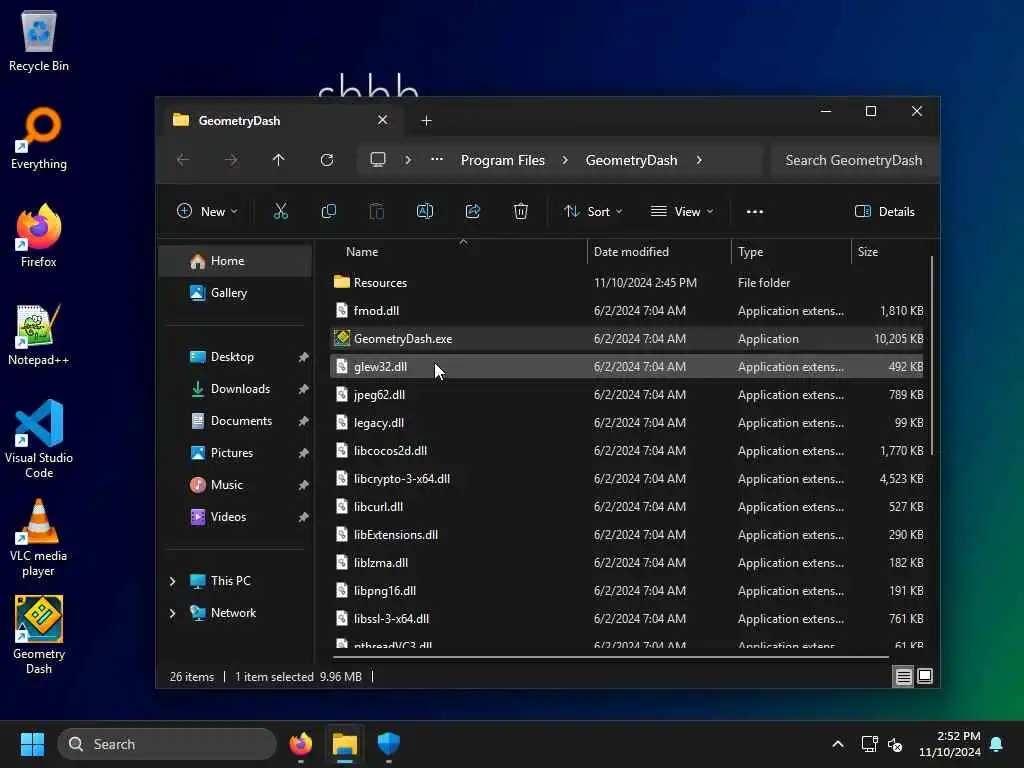Click the Share icon in toolbar
Viewport: 1024px width, 768px height.
[x=473, y=212]
